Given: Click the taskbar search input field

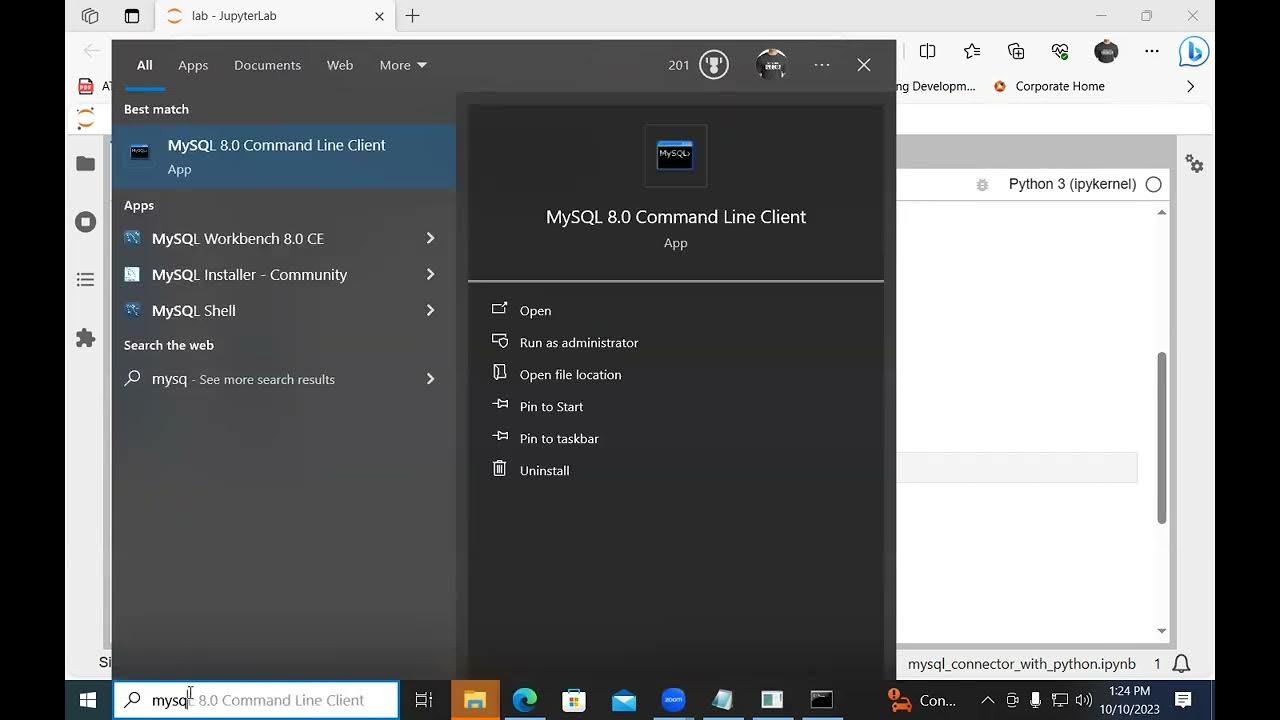Looking at the screenshot, I should (x=257, y=700).
